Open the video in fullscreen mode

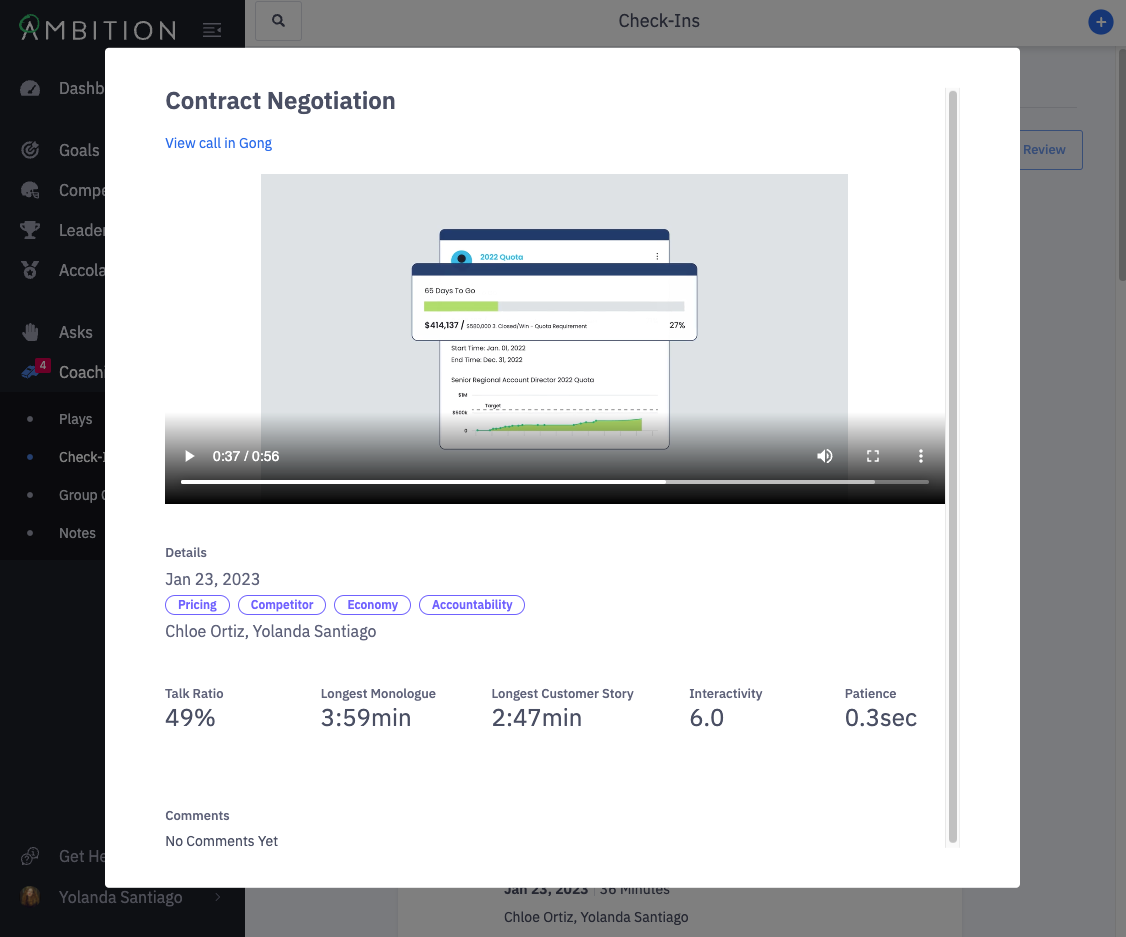(x=873, y=456)
